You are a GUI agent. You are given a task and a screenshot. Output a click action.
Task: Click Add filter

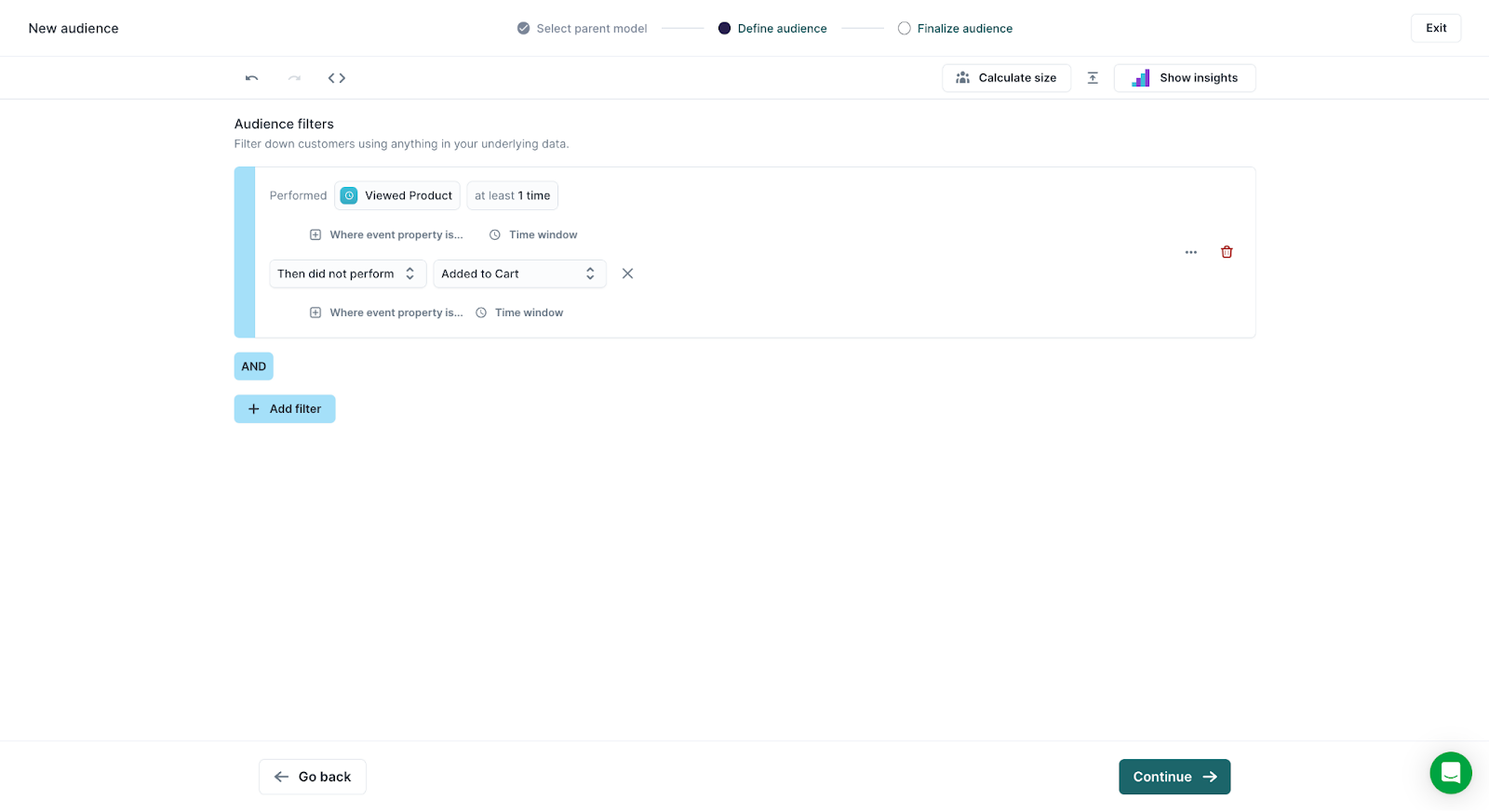[x=285, y=409]
